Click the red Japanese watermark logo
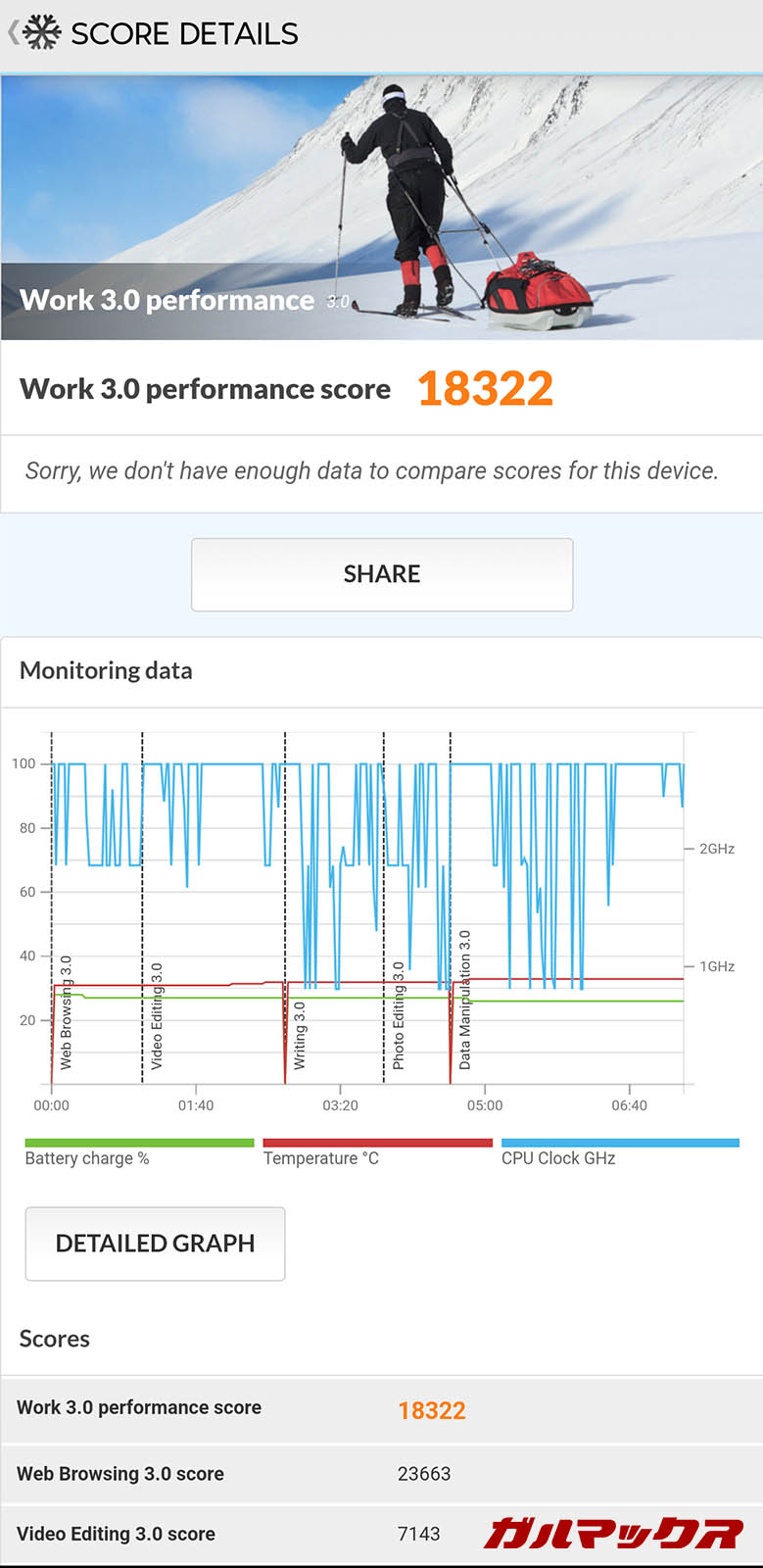The image size is (763, 1568). pyautogui.click(x=613, y=1533)
